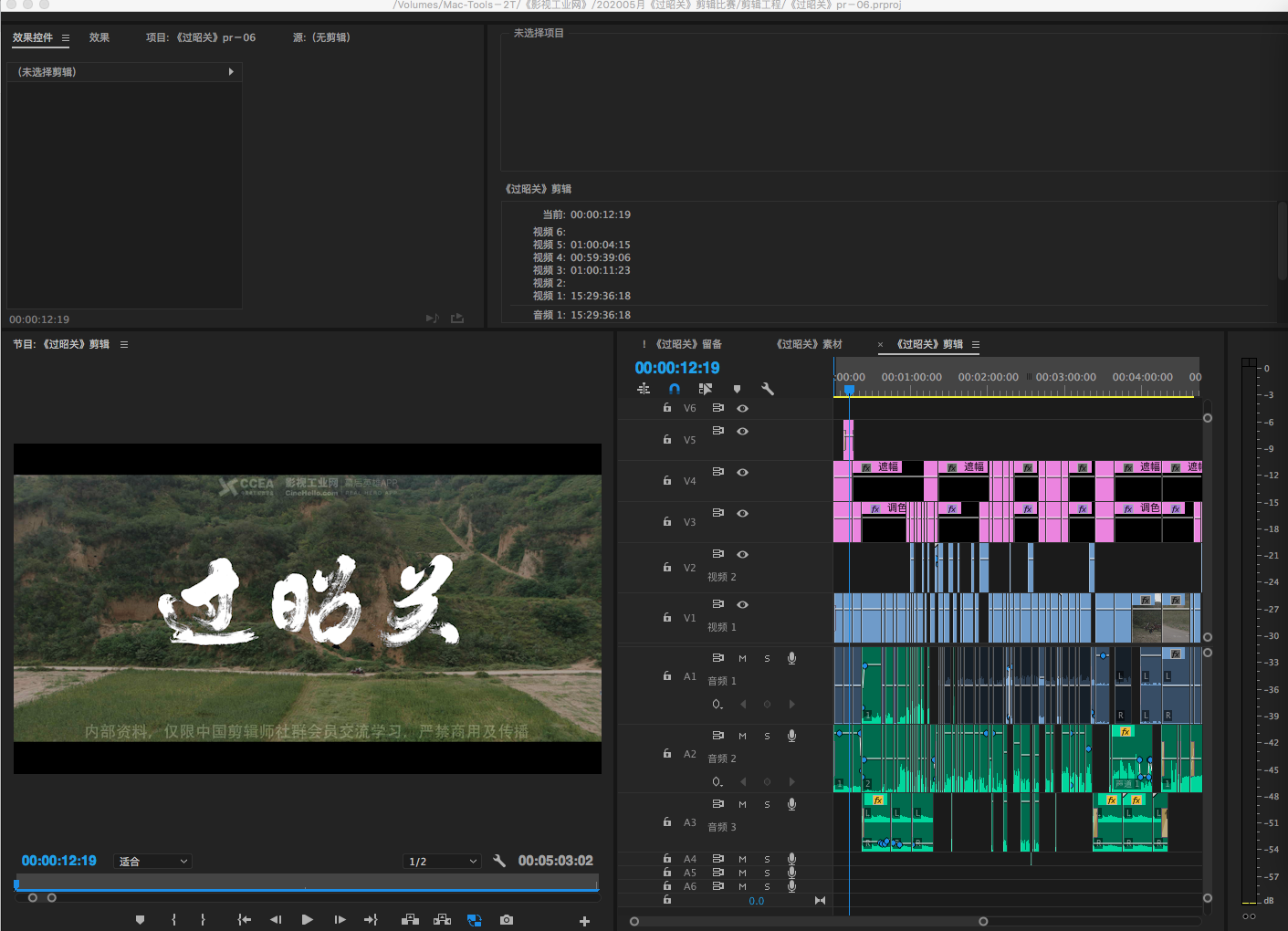Image resolution: width=1288 pixels, height=931 pixels.
Task: Toggle the timeline Snap magnet icon
Action: point(675,389)
